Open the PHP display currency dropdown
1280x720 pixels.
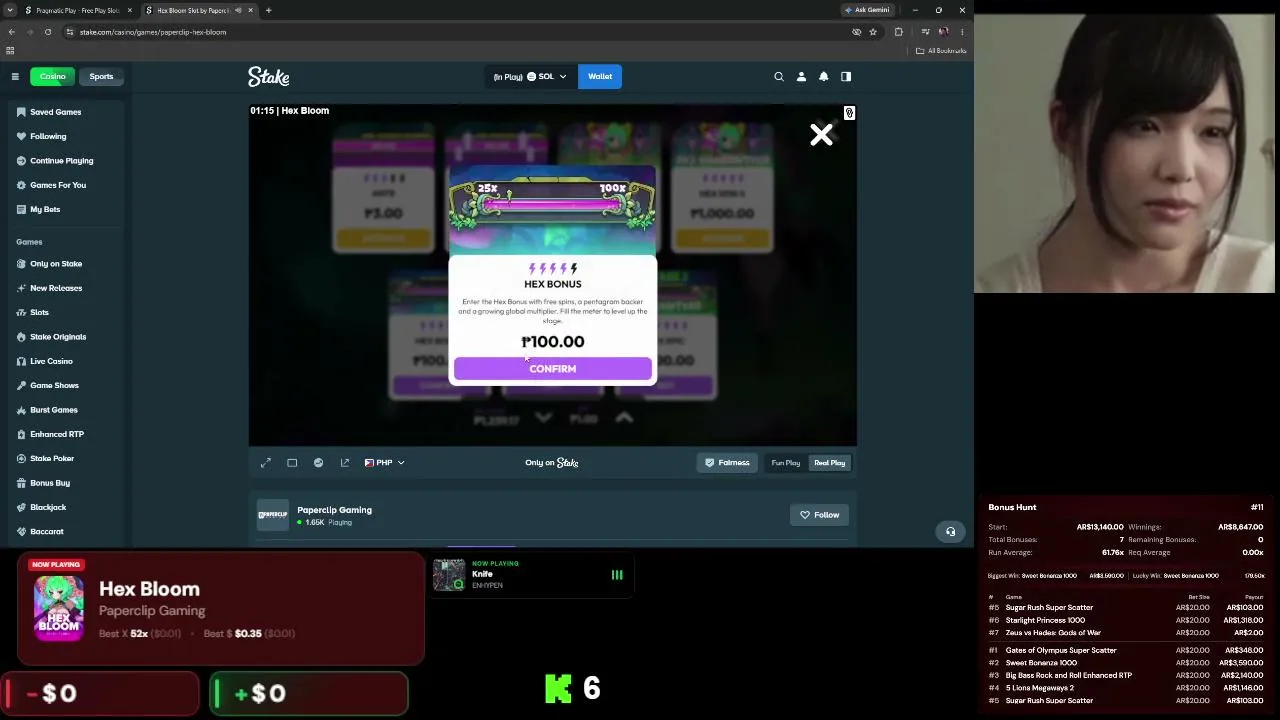(384, 463)
